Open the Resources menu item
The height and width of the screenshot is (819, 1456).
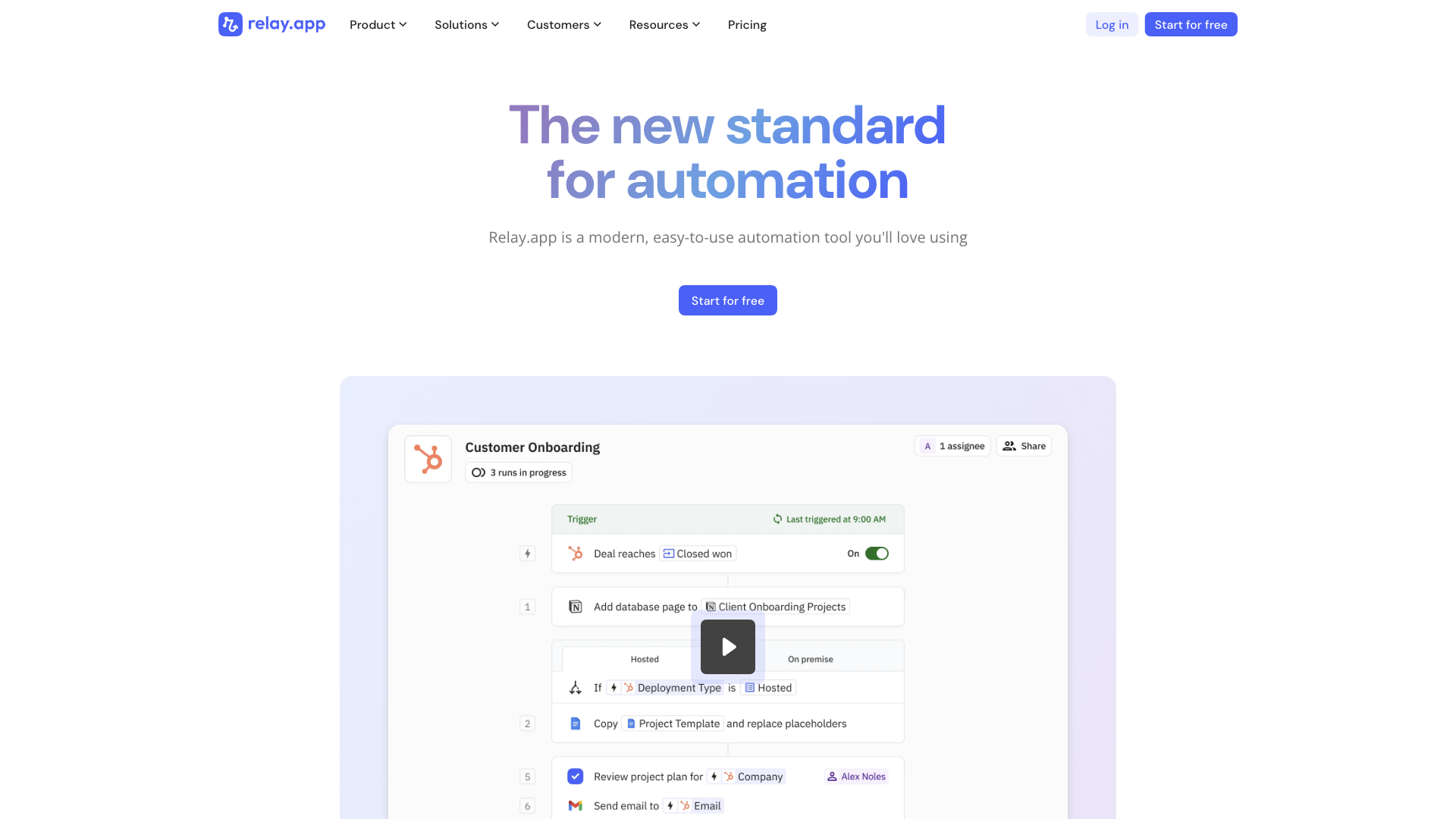click(664, 24)
